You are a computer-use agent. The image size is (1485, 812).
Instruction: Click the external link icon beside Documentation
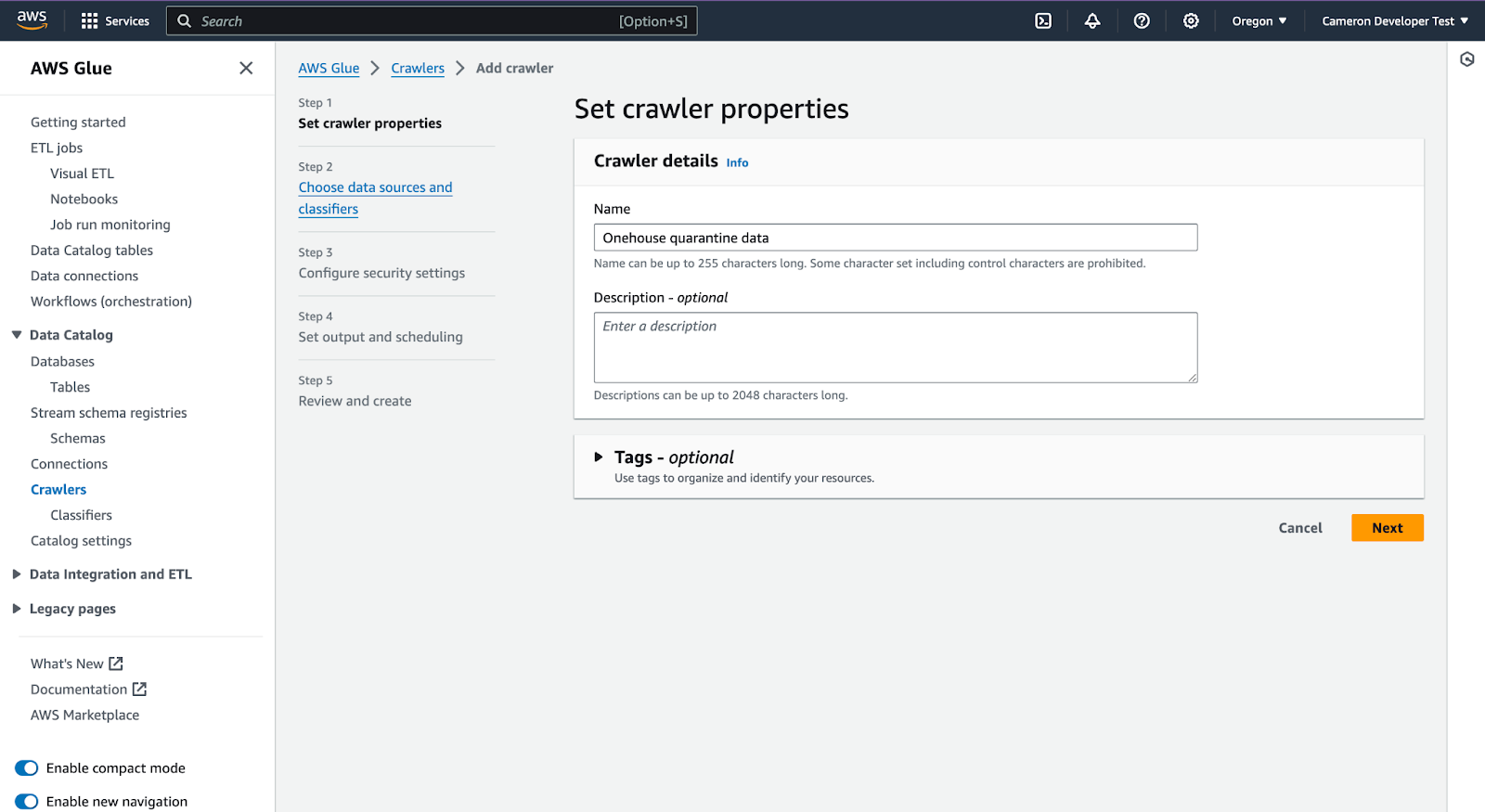tap(139, 690)
